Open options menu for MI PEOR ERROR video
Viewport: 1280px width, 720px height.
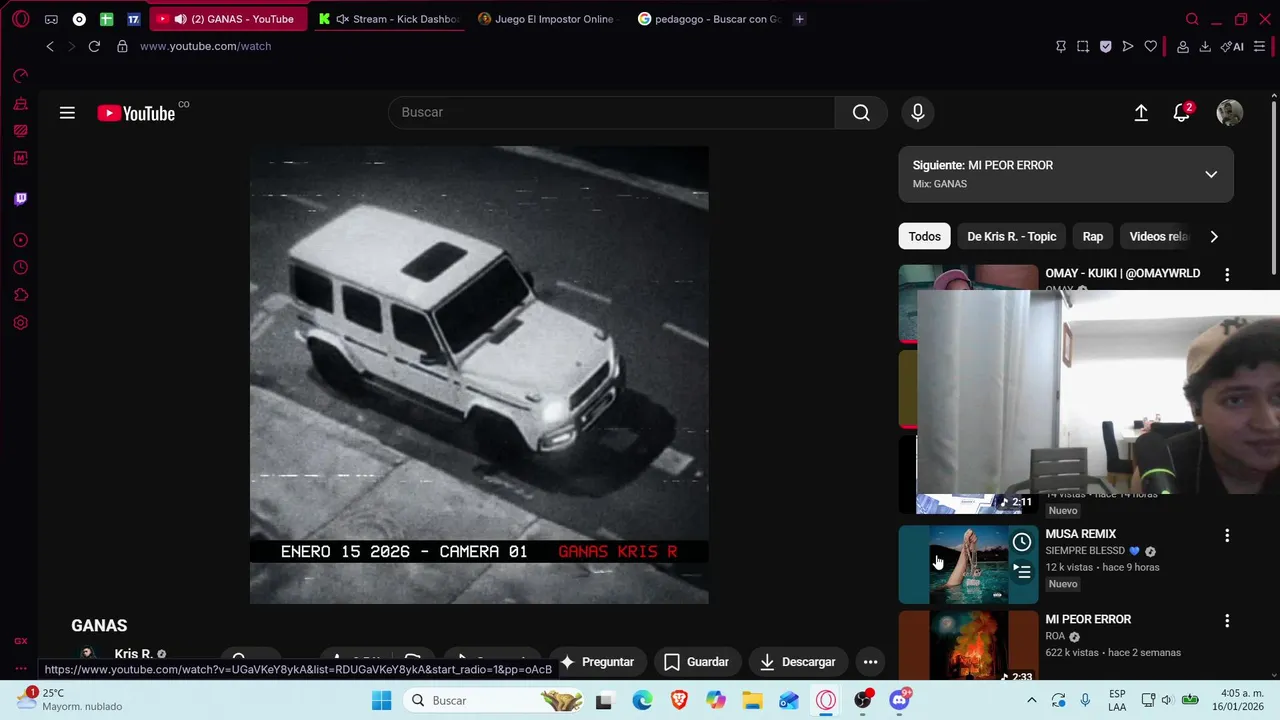[1227, 621]
